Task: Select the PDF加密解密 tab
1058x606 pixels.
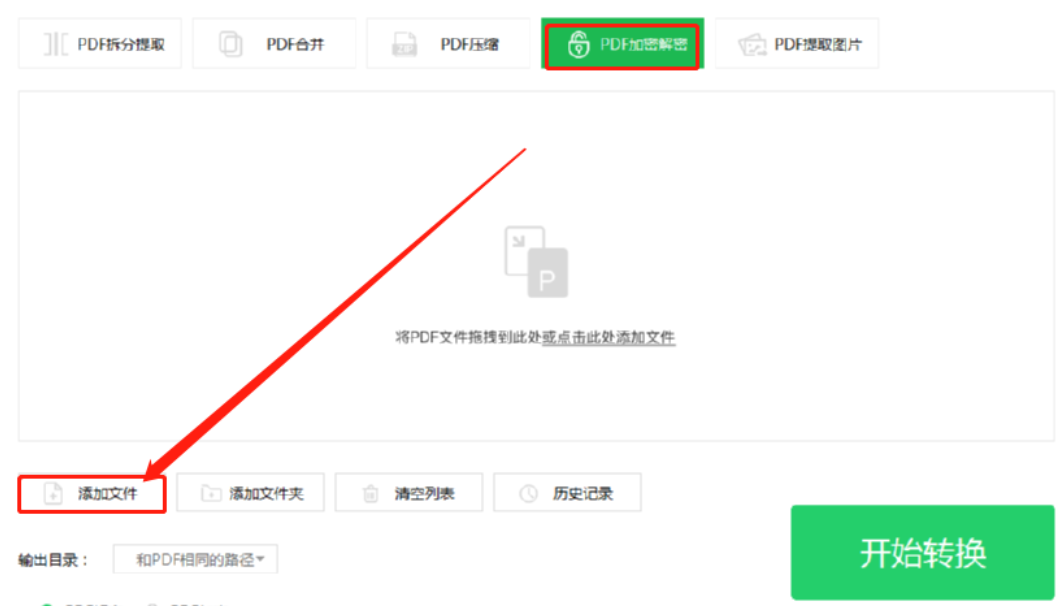Action: [x=622, y=45]
